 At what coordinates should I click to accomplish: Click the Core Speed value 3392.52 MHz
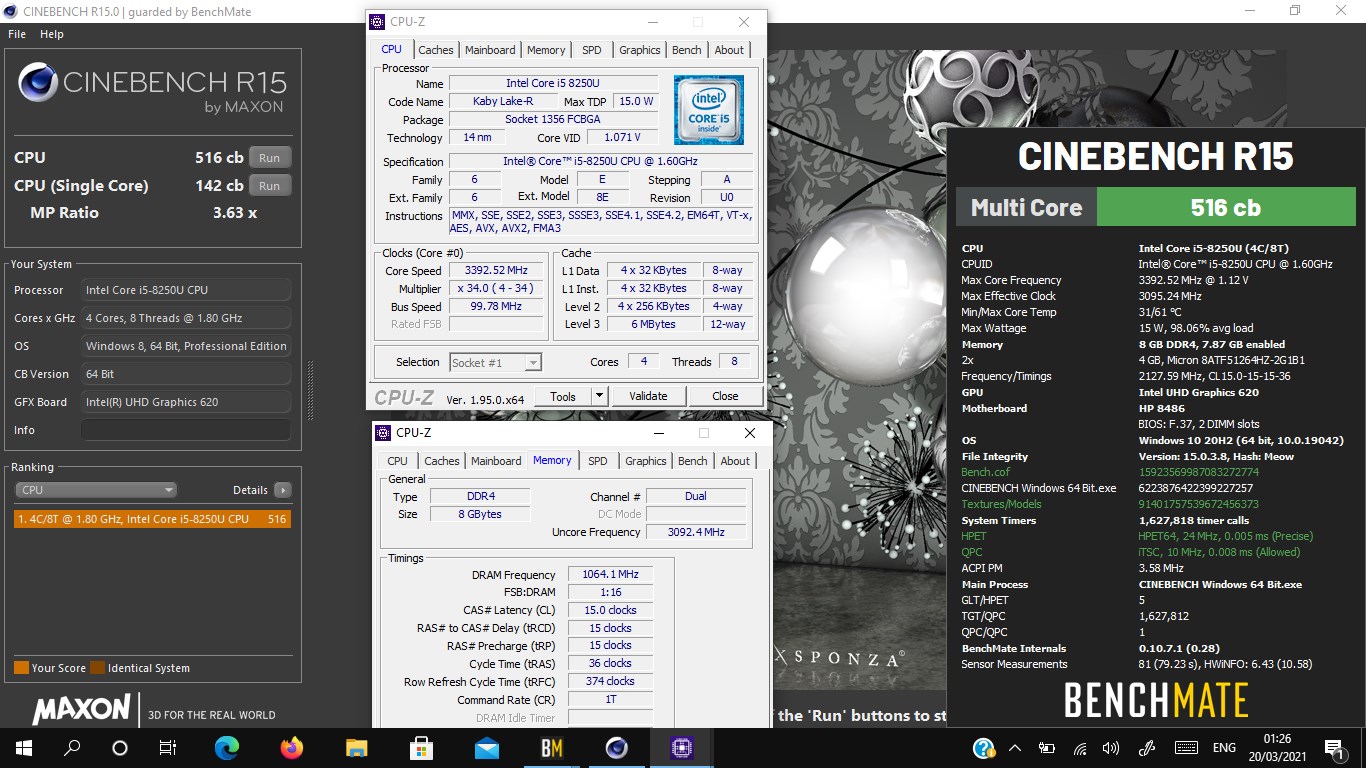tap(496, 271)
